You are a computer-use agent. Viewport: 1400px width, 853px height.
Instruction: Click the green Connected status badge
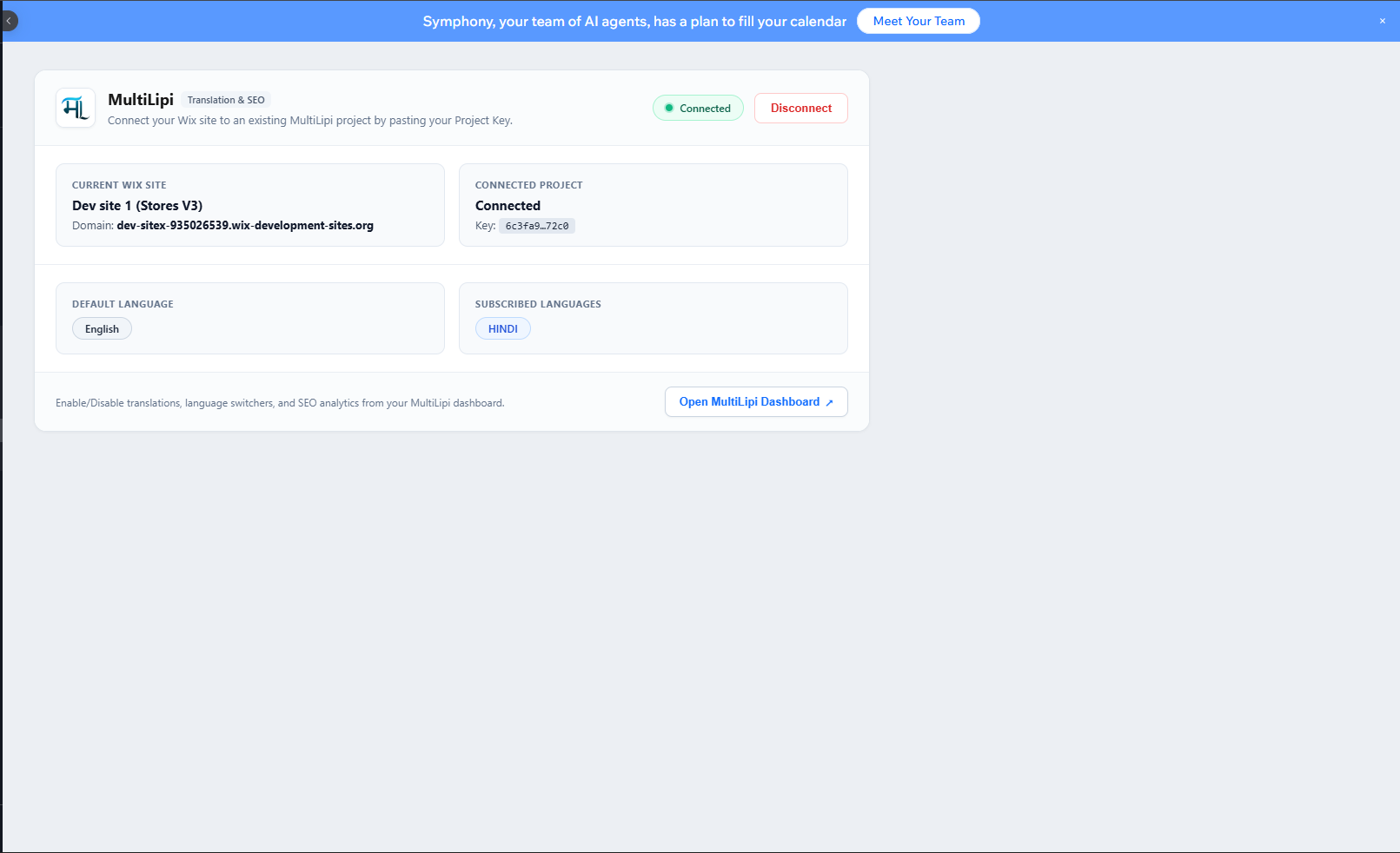tap(698, 109)
